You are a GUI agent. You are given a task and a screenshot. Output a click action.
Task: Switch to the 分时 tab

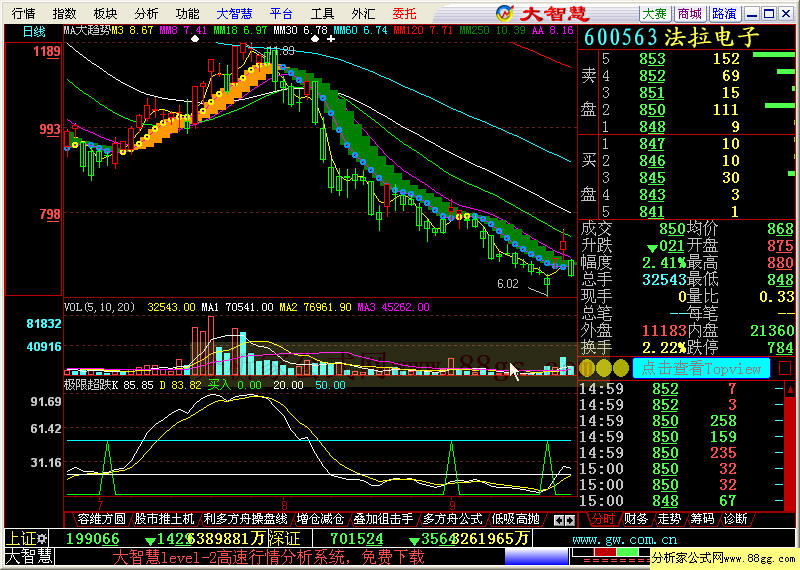pos(603,519)
